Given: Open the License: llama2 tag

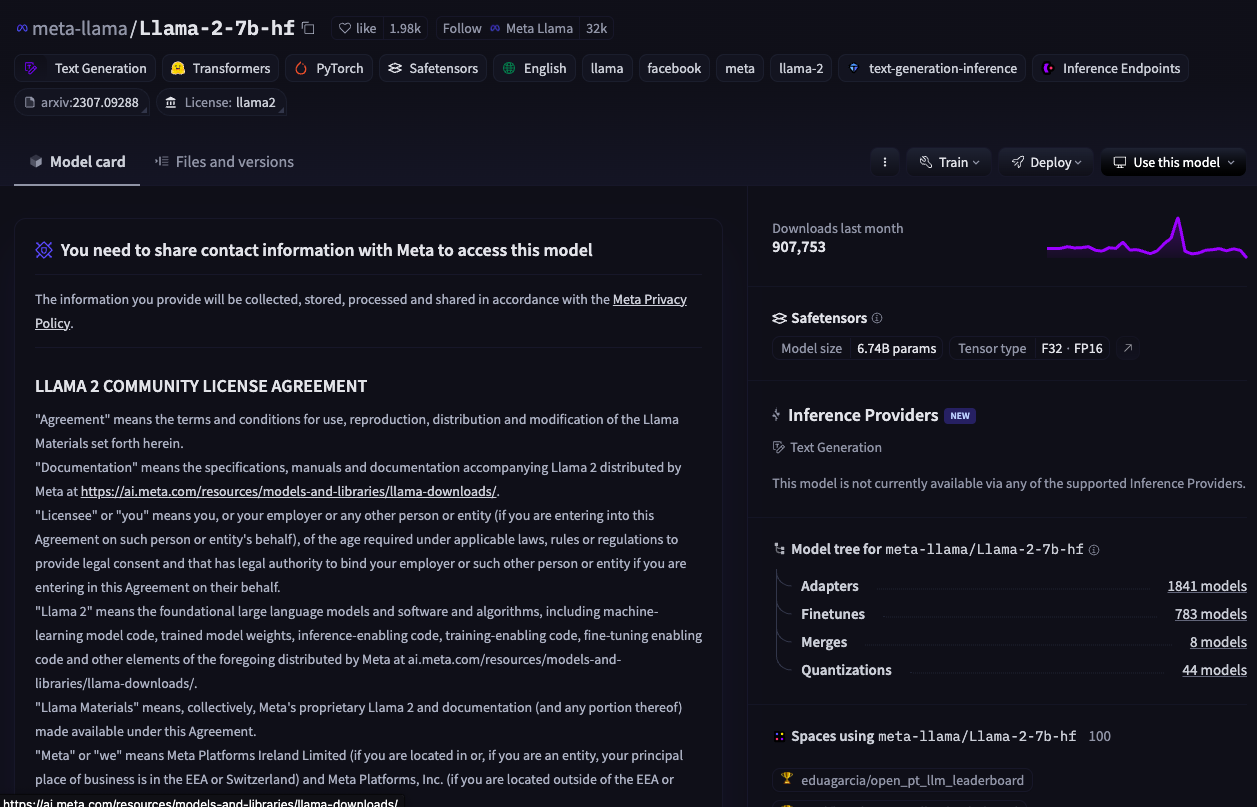Looking at the screenshot, I should 221,102.
